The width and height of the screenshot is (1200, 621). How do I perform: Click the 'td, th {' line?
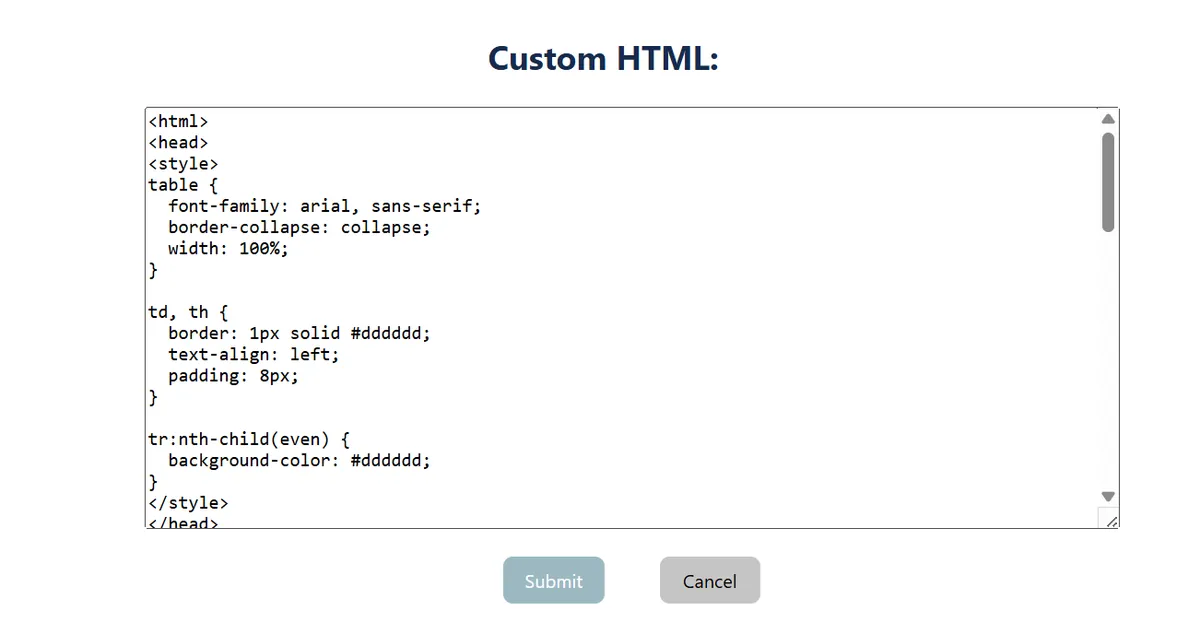click(x=188, y=312)
